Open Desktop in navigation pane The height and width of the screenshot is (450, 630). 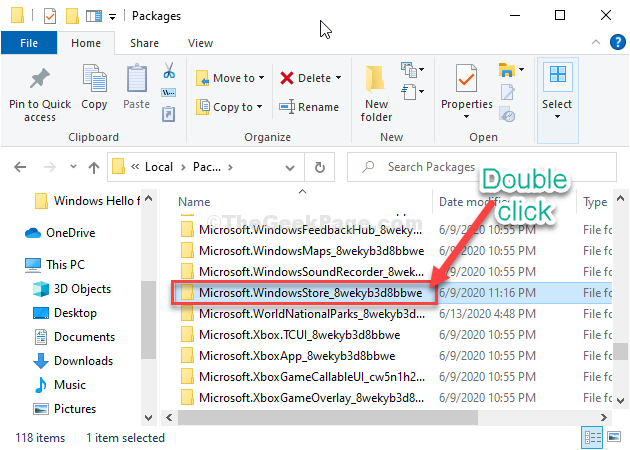point(64,313)
